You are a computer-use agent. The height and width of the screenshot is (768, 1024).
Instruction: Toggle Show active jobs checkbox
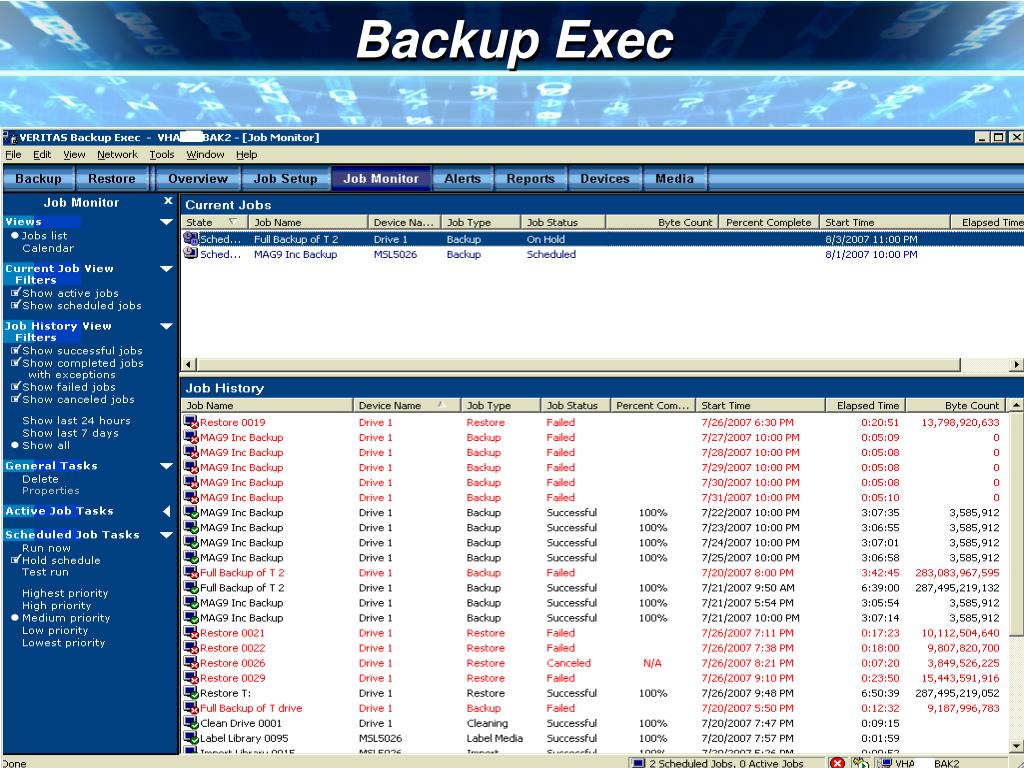(15, 294)
